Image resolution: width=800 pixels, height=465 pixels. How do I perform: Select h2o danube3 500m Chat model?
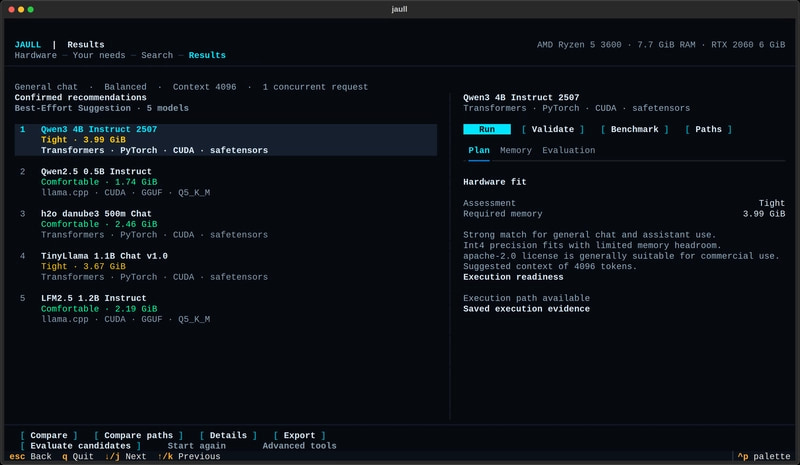point(226,224)
